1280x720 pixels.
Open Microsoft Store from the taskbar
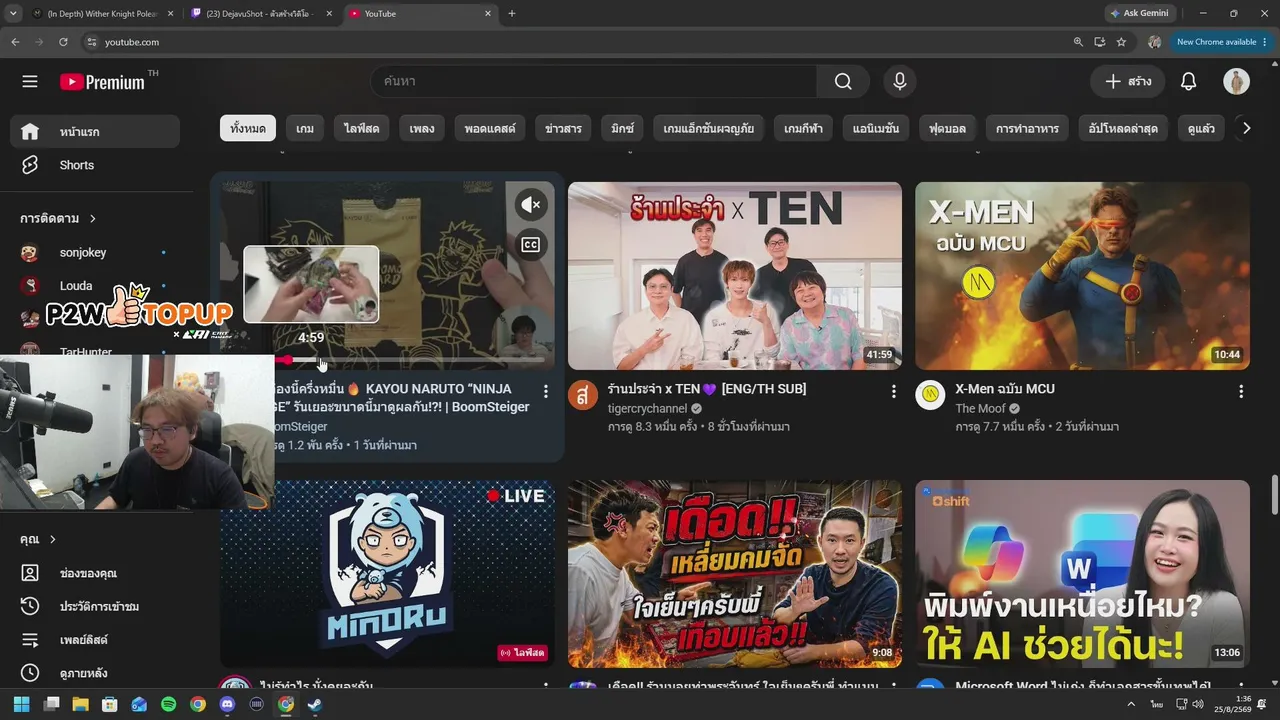(x=110, y=704)
